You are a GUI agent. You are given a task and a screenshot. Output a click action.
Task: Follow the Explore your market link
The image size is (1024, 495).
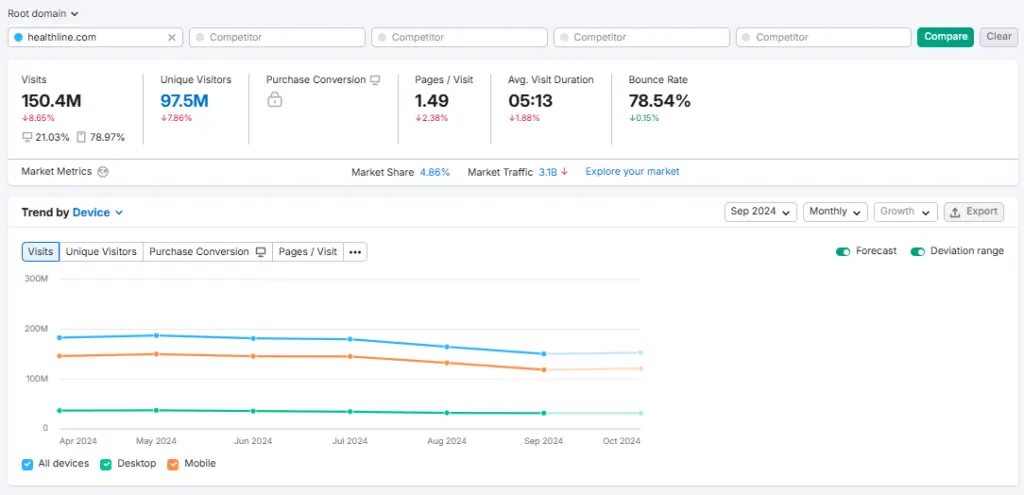(632, 172)
